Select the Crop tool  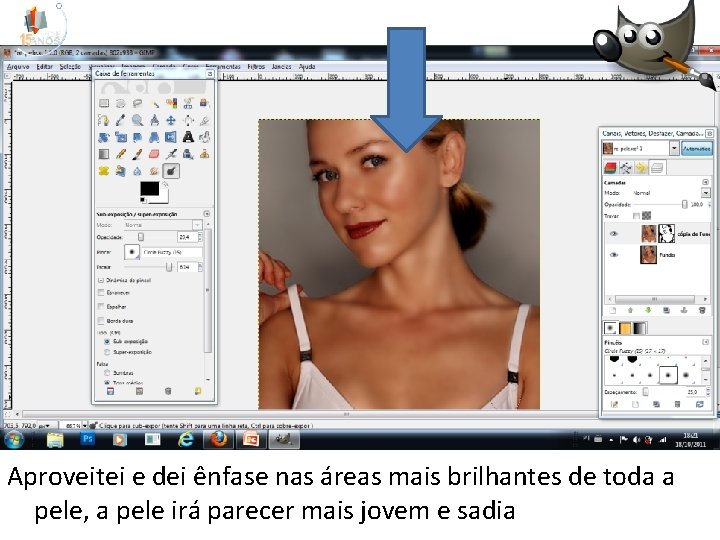click(x=205, y=120)
